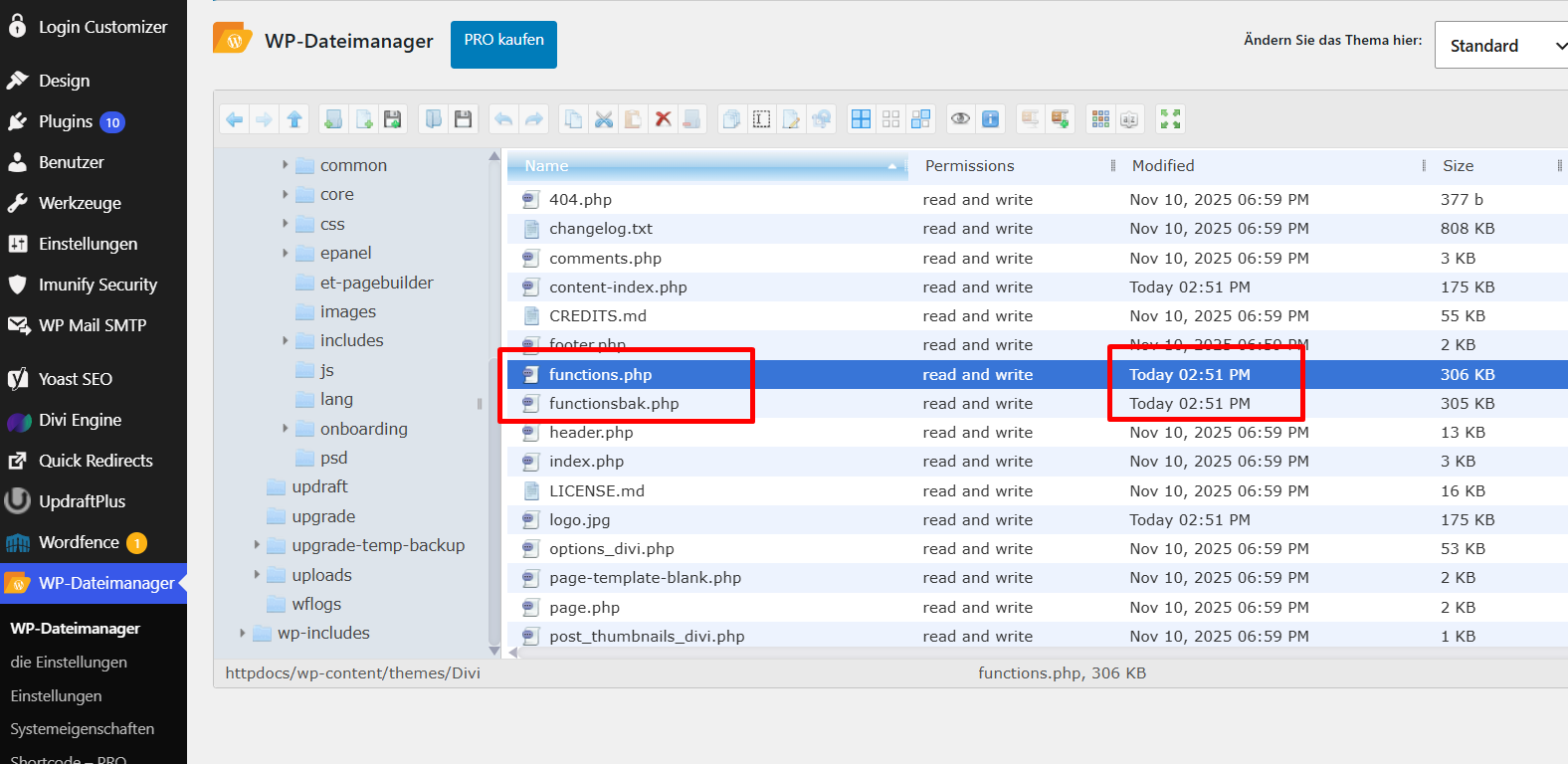Edit the selected file via toolbar
Viewport: 1568px width, 764px height.
click(x=792, y=119)
